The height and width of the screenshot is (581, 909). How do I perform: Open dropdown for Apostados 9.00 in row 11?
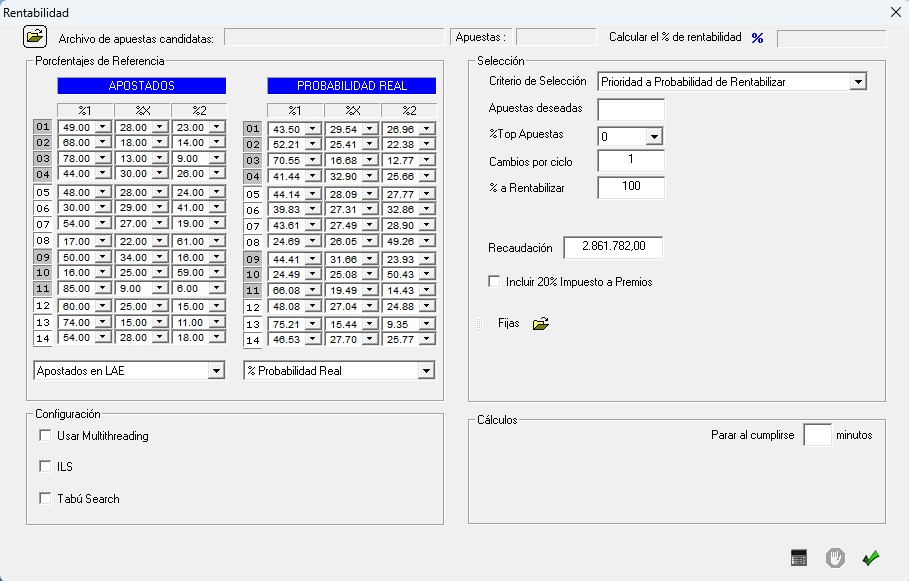tap(160, 288)
